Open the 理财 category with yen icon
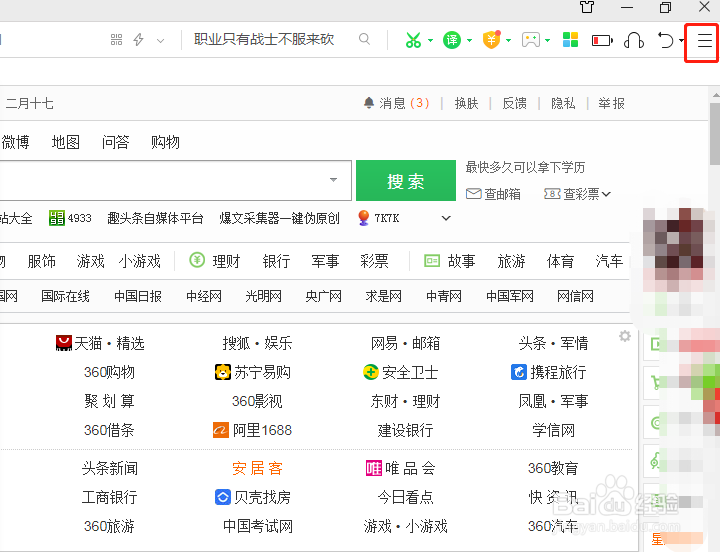The height and width of the screenshot is (552, 720). (x=215, y=261)
